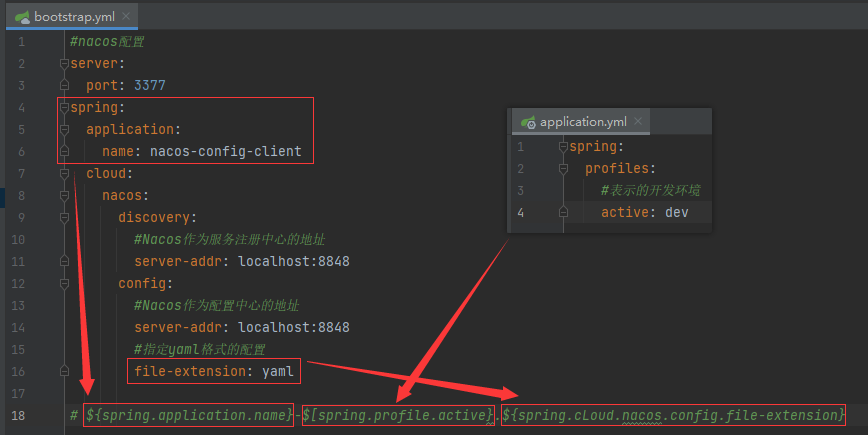This screenshot has height=435, width=868.
Task: Click ${spring.application.name} in line 18
Action: [x=189, y=415]
